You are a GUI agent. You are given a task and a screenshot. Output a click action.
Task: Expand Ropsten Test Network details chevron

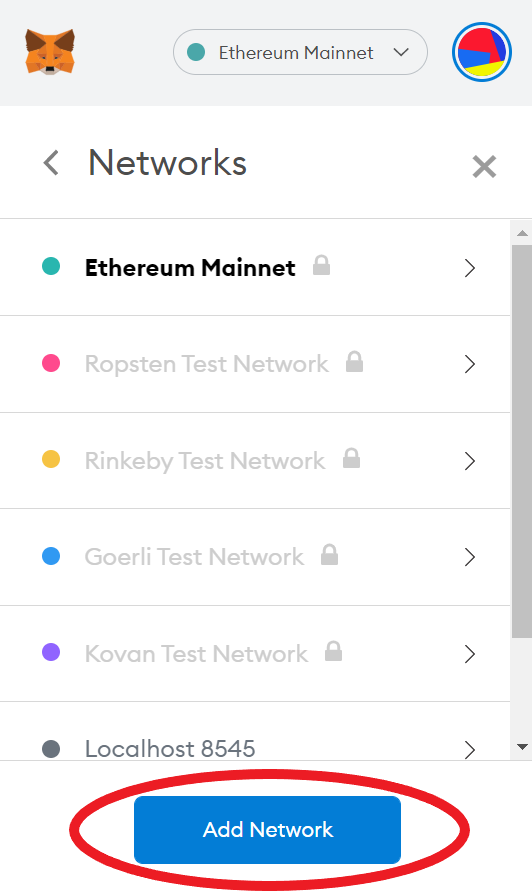pyautogui.click(x=470, y=364)
